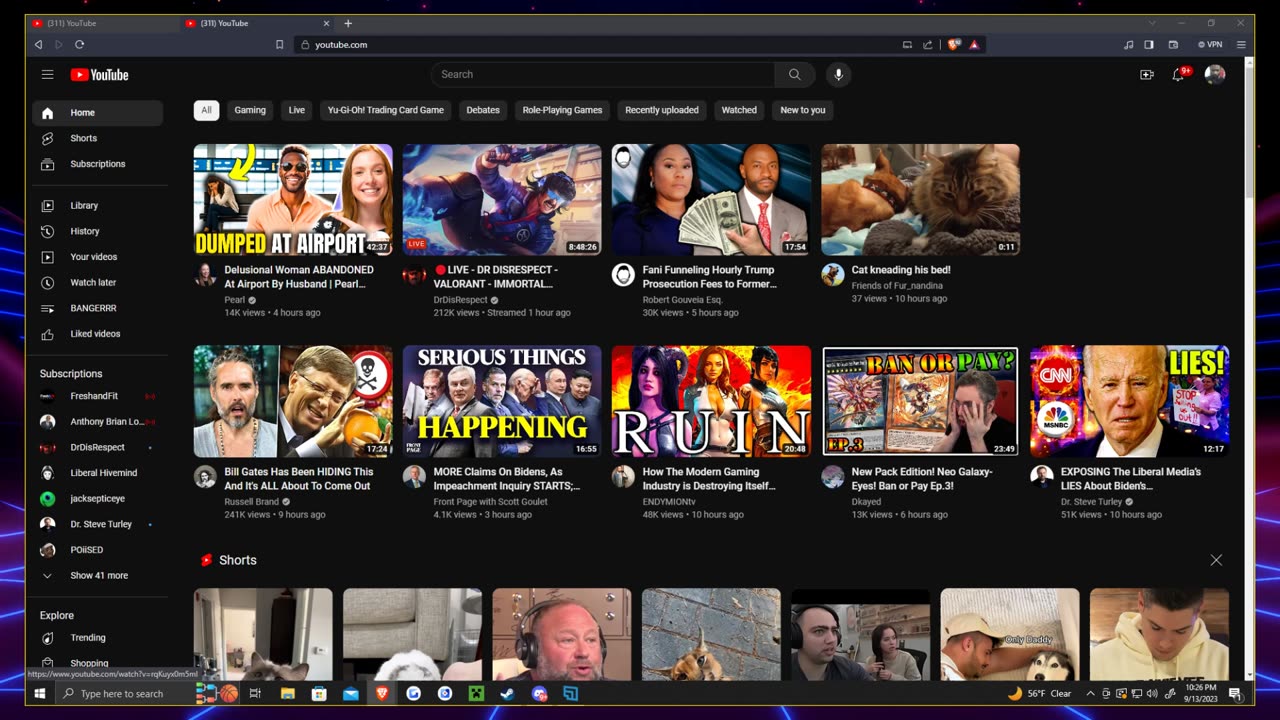Open Windows Task View

coord(255,693)
